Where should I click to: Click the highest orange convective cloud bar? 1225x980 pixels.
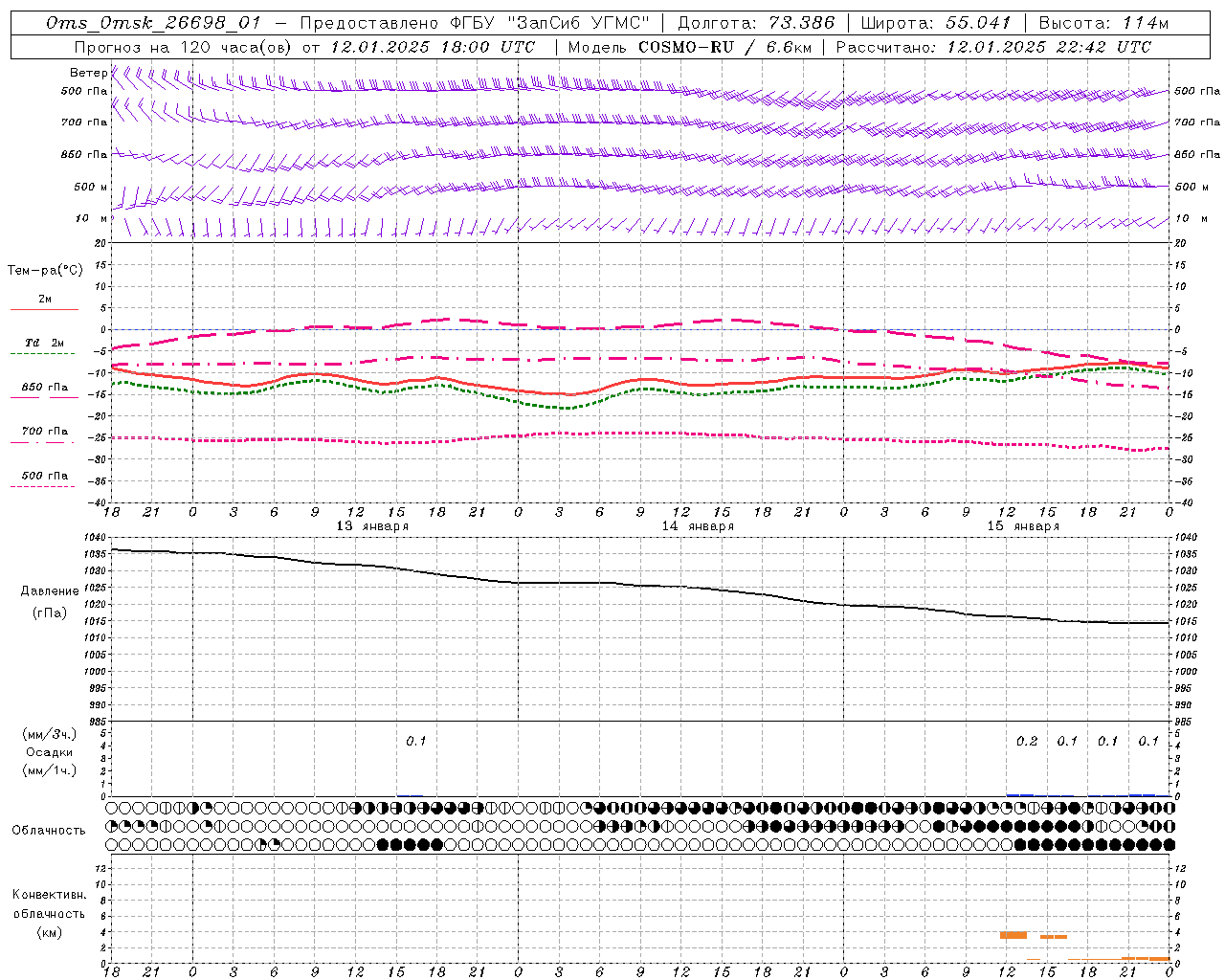[1013, 935]
